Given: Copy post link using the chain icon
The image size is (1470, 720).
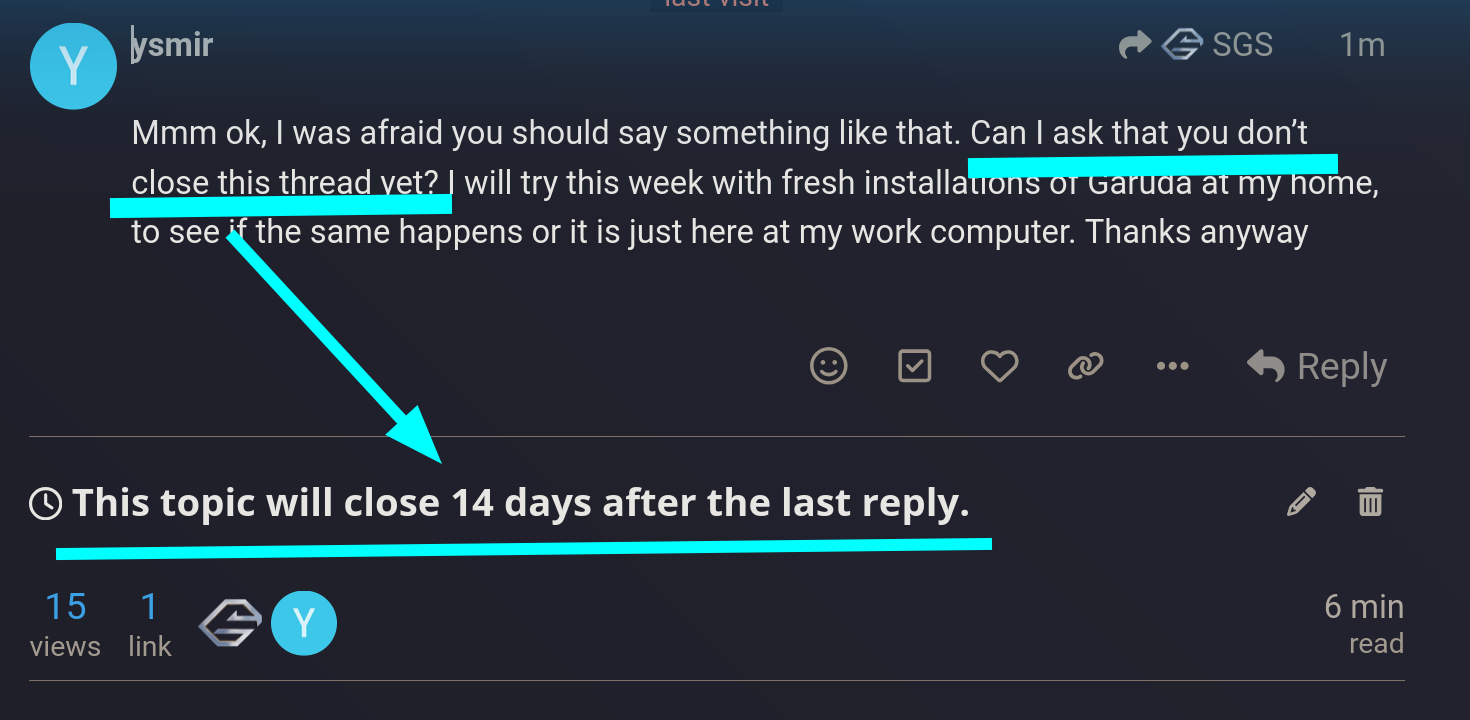Looking at the screenshot, I should coord(1085,367).
